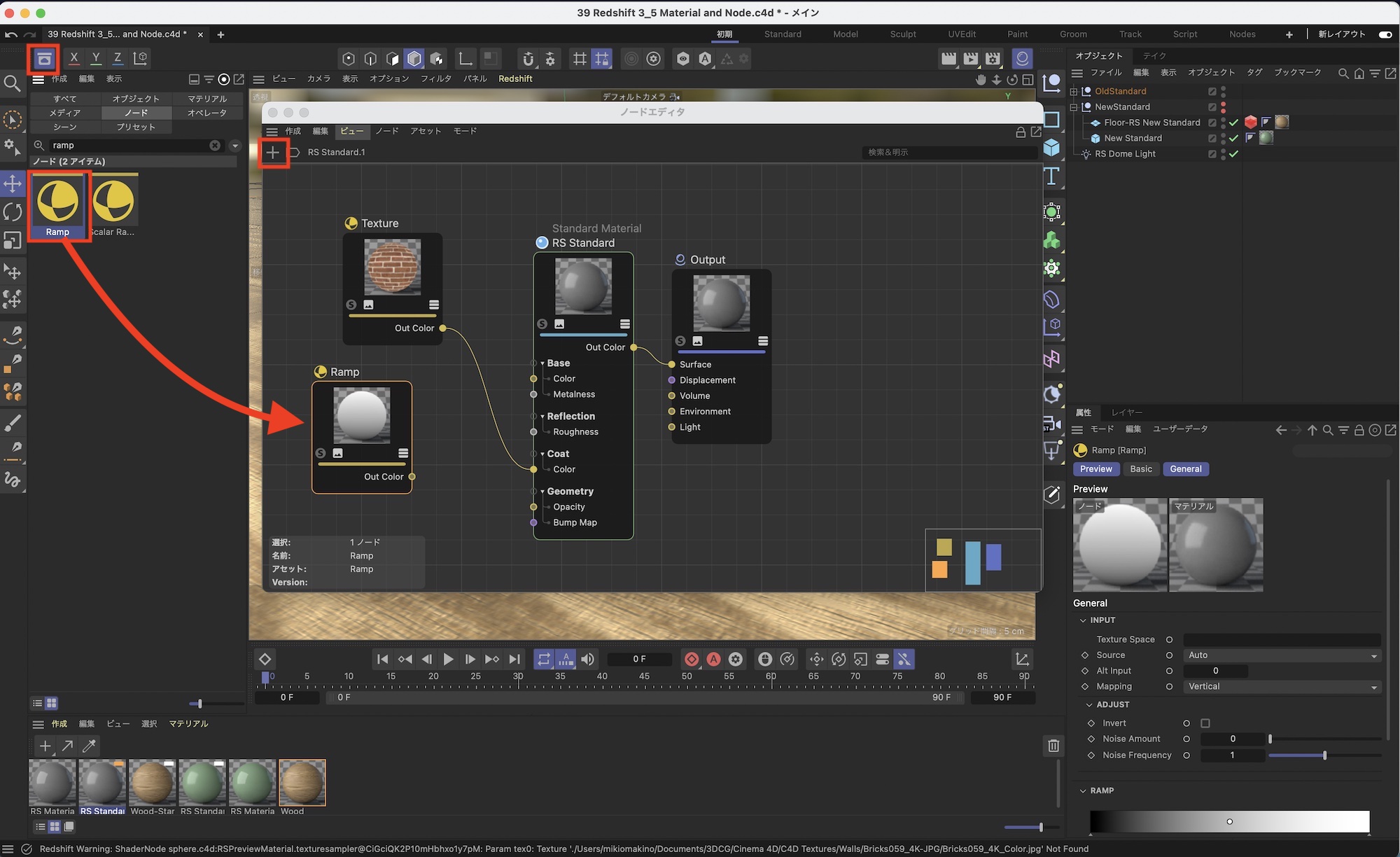Select the Rotate tool in left toolbar
The width and height of the screenshot is (1400, 857).
coord(13,211)
